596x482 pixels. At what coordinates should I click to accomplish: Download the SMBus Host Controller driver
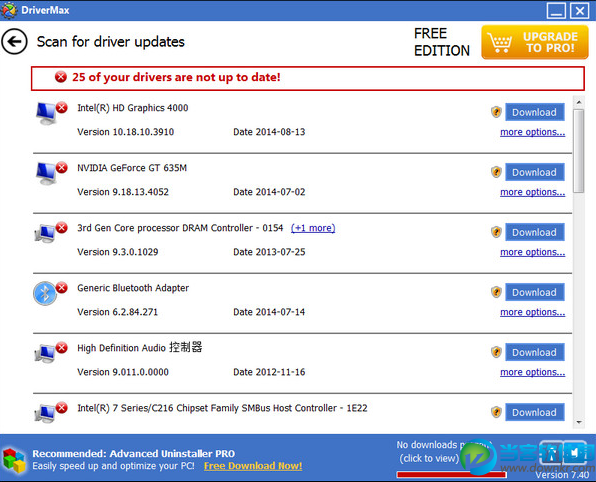coord(535,412)
